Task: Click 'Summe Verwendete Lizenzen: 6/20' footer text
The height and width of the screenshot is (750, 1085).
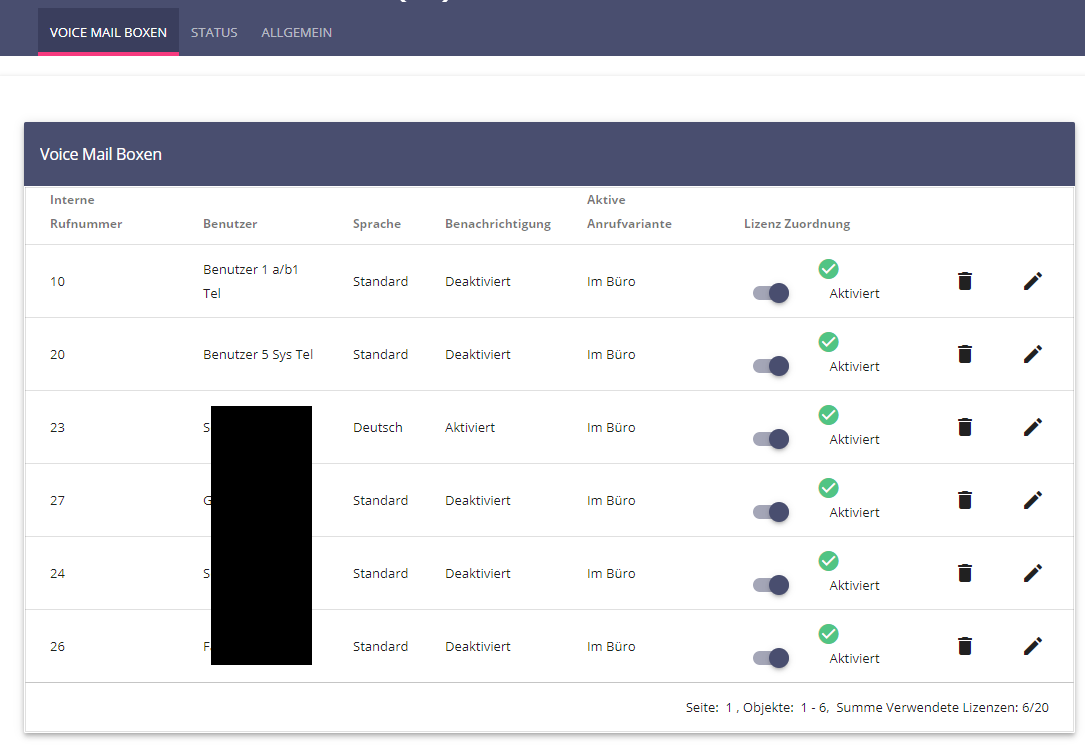Action: (942, 707)
